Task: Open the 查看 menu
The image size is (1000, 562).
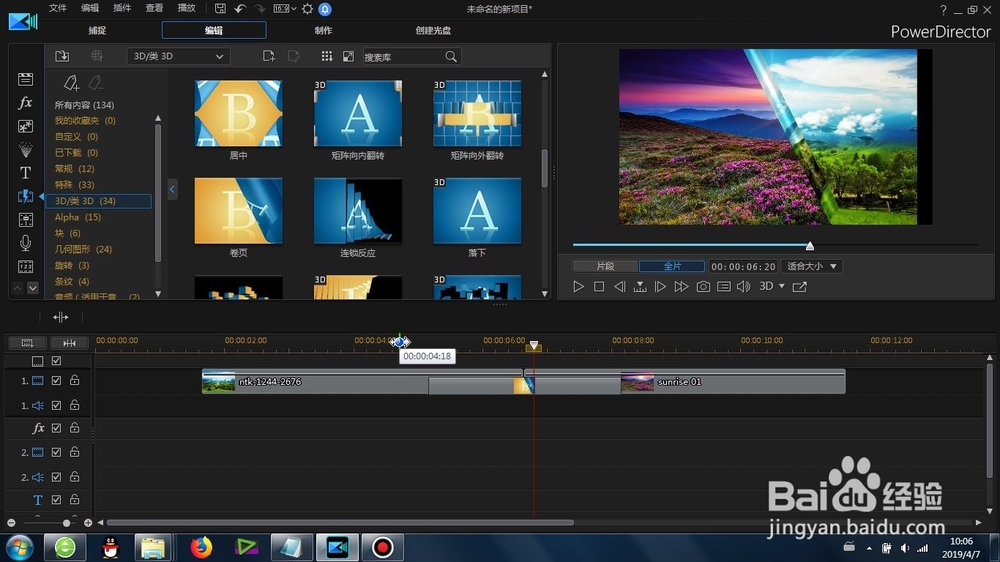Action: [154, 8]
